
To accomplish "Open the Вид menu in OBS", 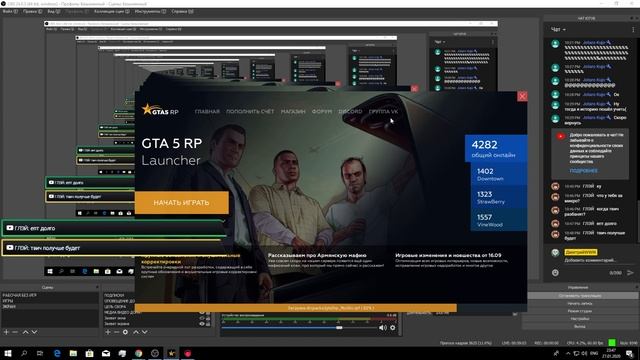I will [53, 11].
